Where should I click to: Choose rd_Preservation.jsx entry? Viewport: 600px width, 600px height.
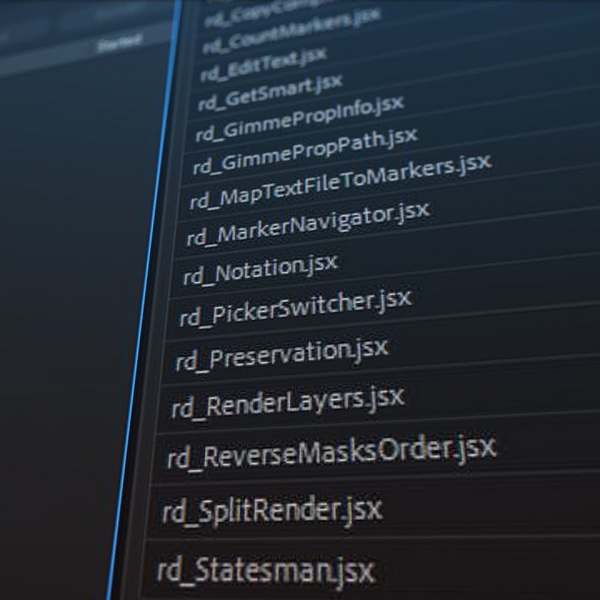[282, 355]
